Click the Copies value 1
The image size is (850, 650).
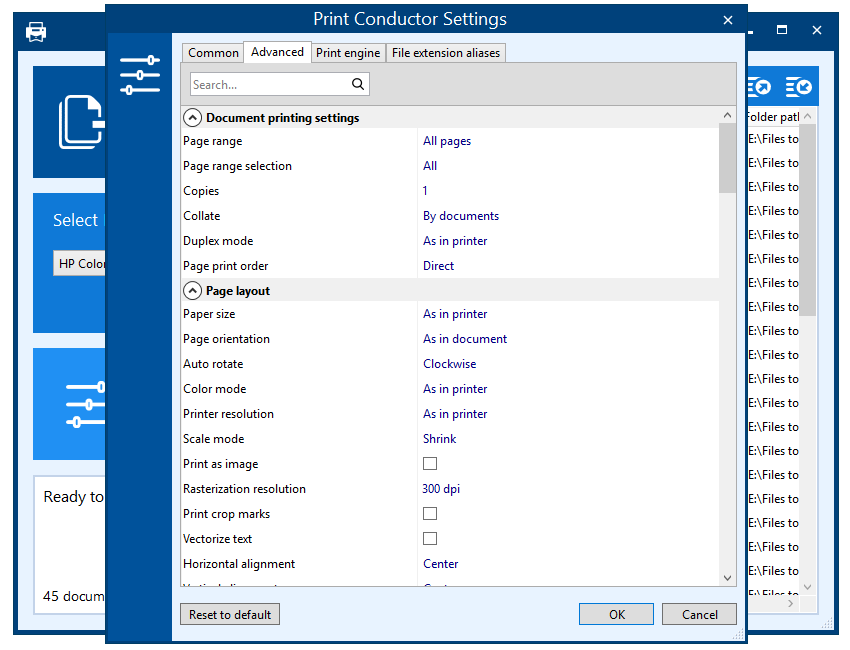tap(425, 191)
